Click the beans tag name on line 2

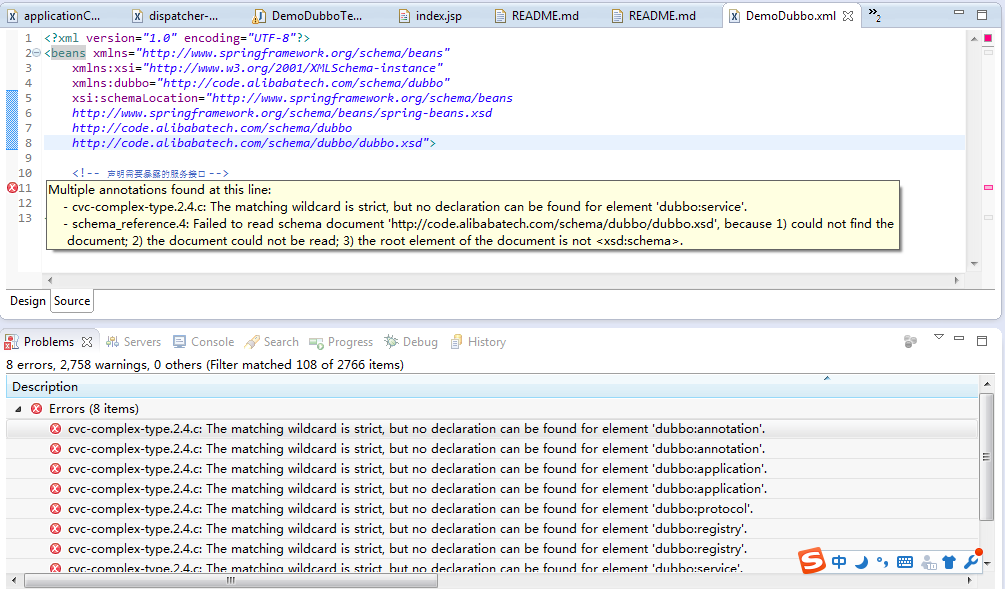click(68, 53)
